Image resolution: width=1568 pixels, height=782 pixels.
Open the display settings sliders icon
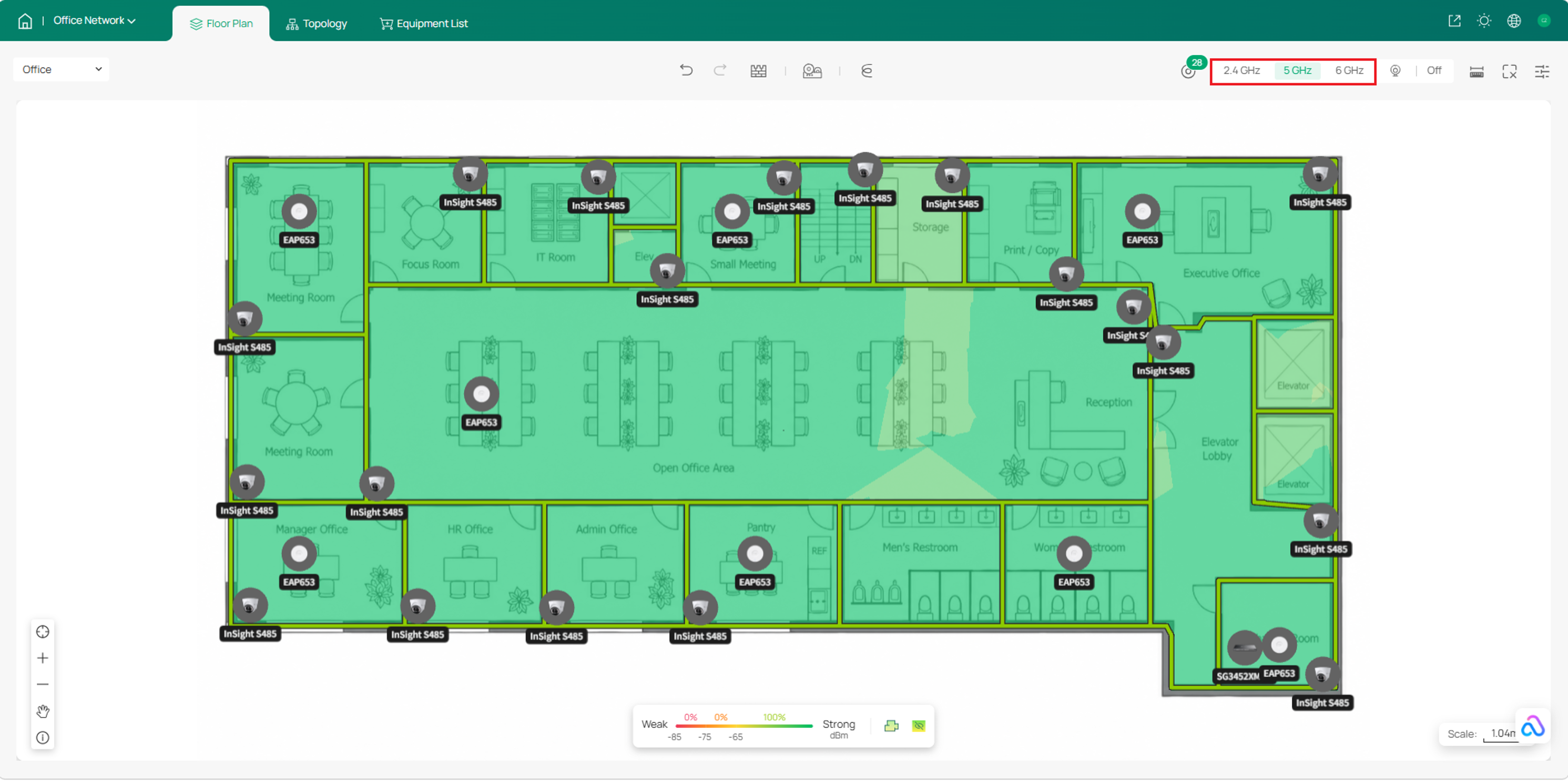click(x=1541, y=71)
